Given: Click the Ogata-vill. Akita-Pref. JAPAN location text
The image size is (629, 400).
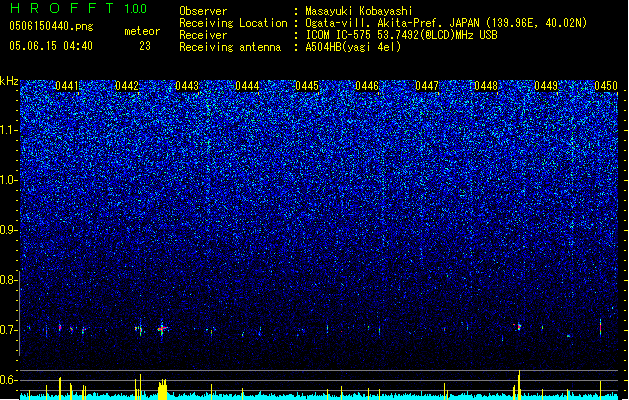Looking at the screenshot, I should tap(446, 23).
